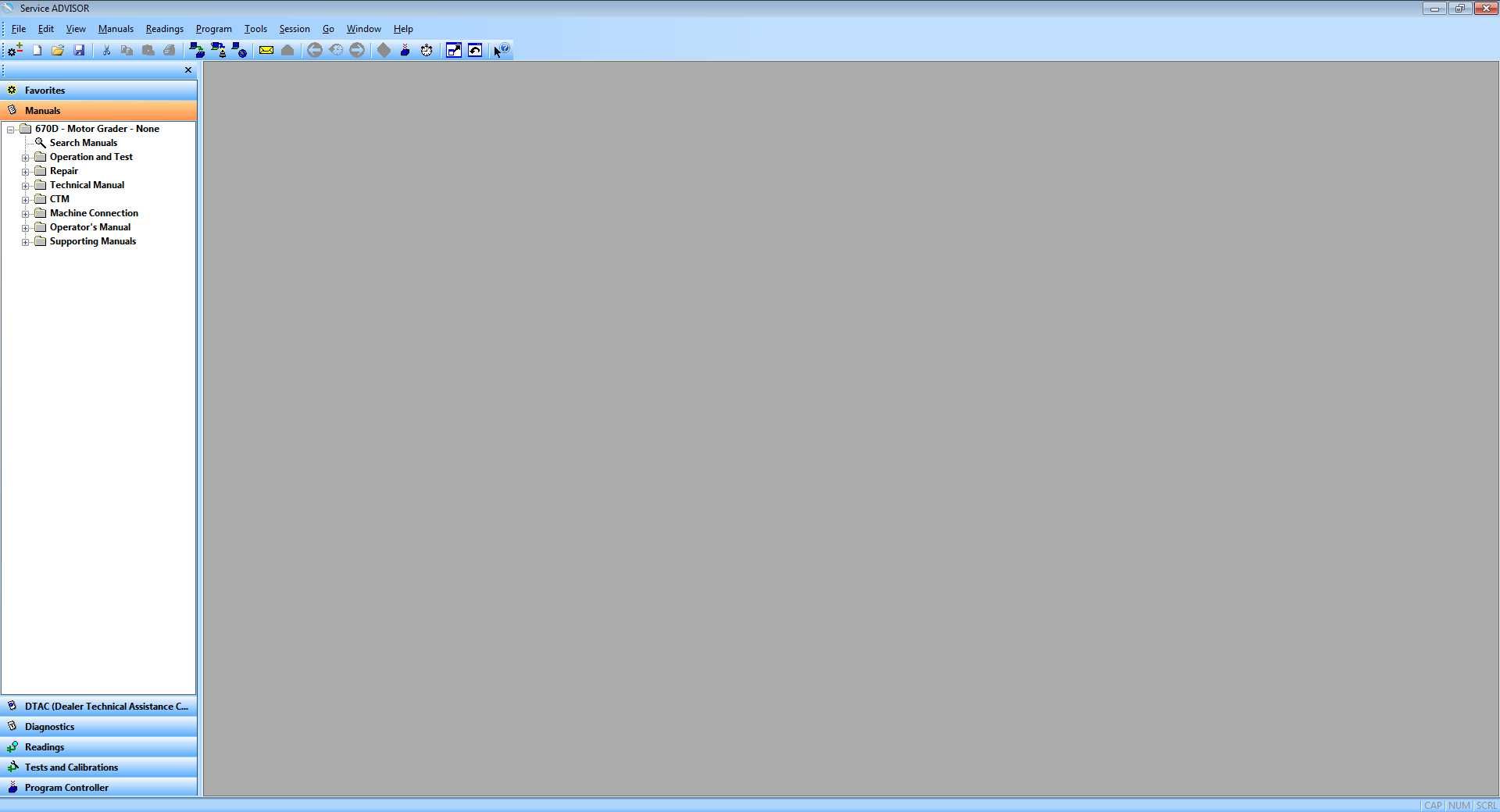Click the History clock navigation icon
Image resolution: width=1500 pixels, height=812 pixels.
(336, 50)
